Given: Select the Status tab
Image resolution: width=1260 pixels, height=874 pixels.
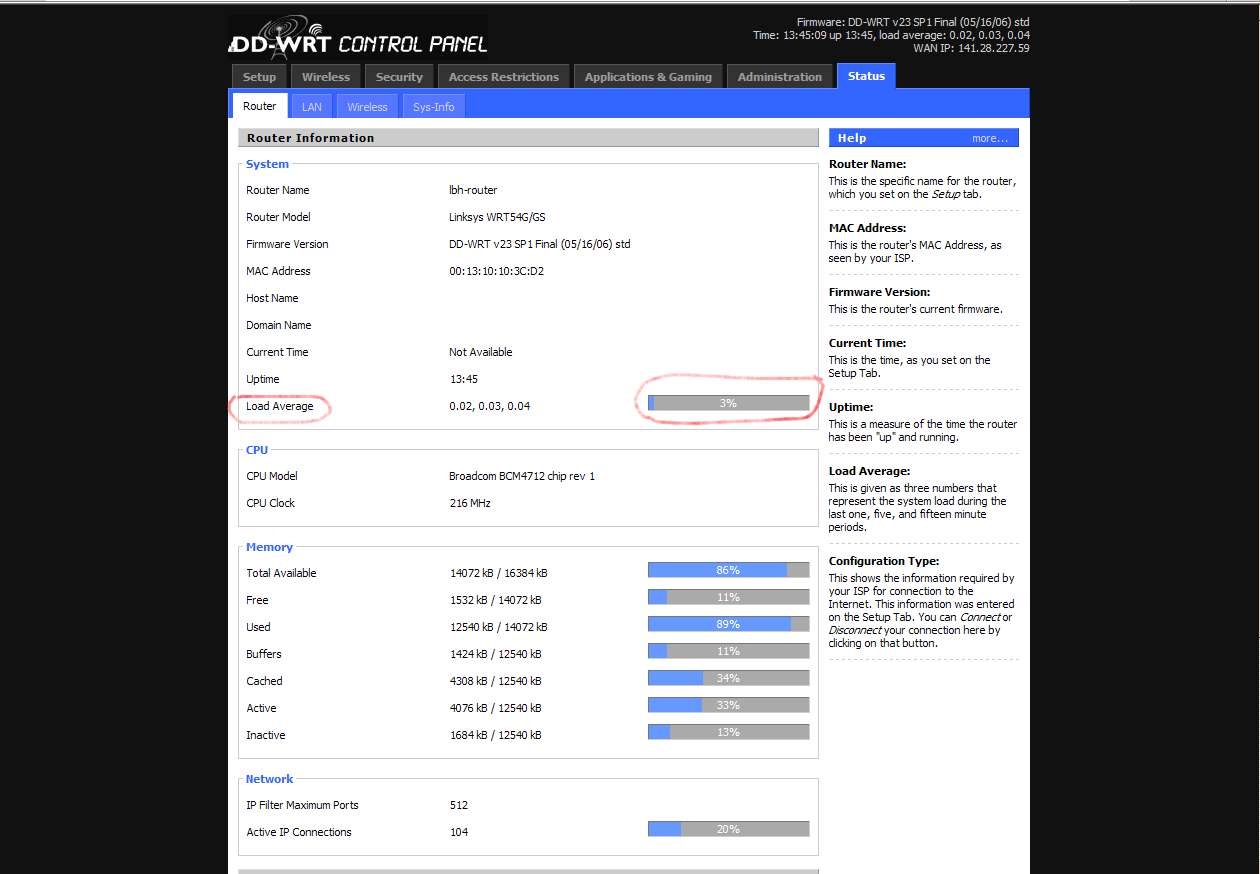Looking at the screenshot, I should click(866, 76).
